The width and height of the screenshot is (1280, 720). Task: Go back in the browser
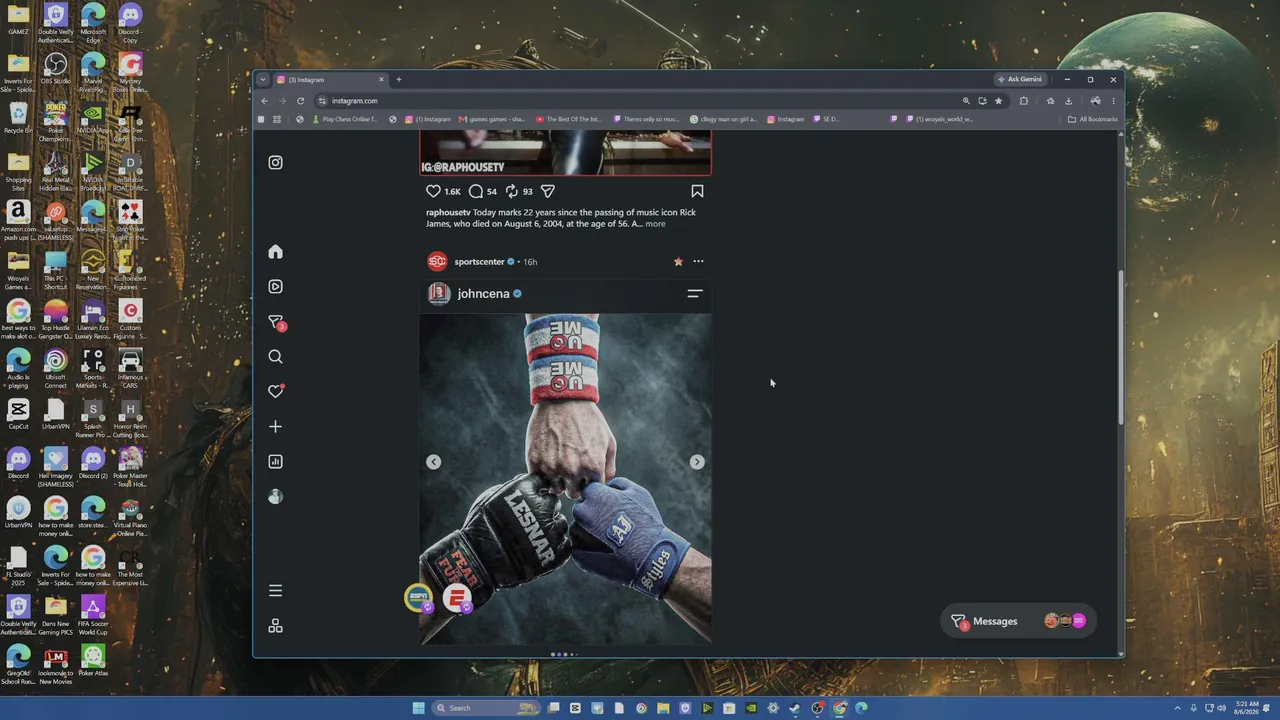tap(264, 101)
